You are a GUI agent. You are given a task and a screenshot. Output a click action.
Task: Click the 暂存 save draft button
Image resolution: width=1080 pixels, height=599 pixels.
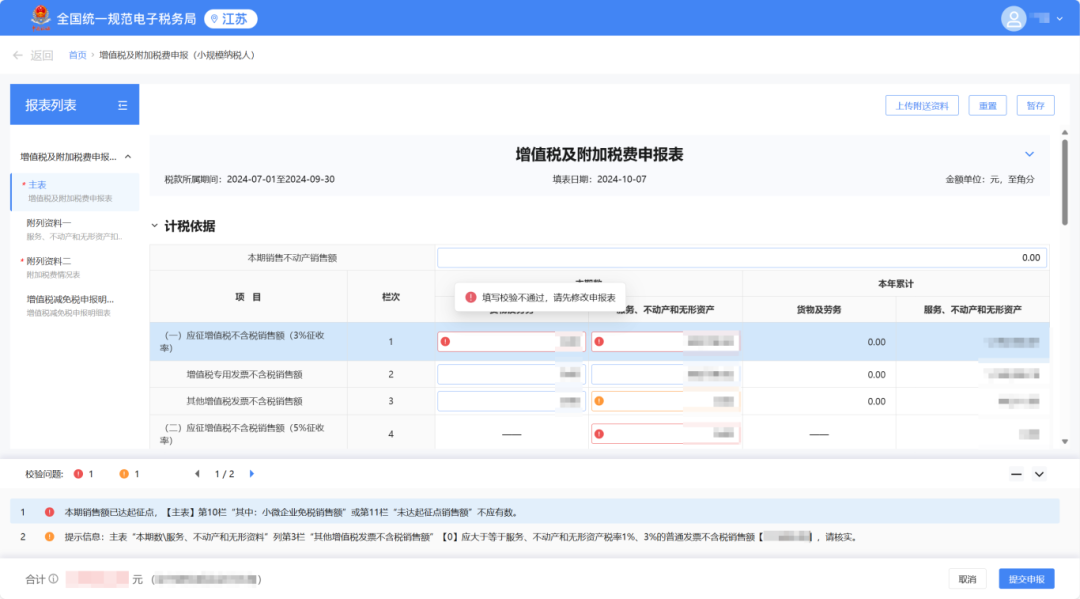[1035, 105]
